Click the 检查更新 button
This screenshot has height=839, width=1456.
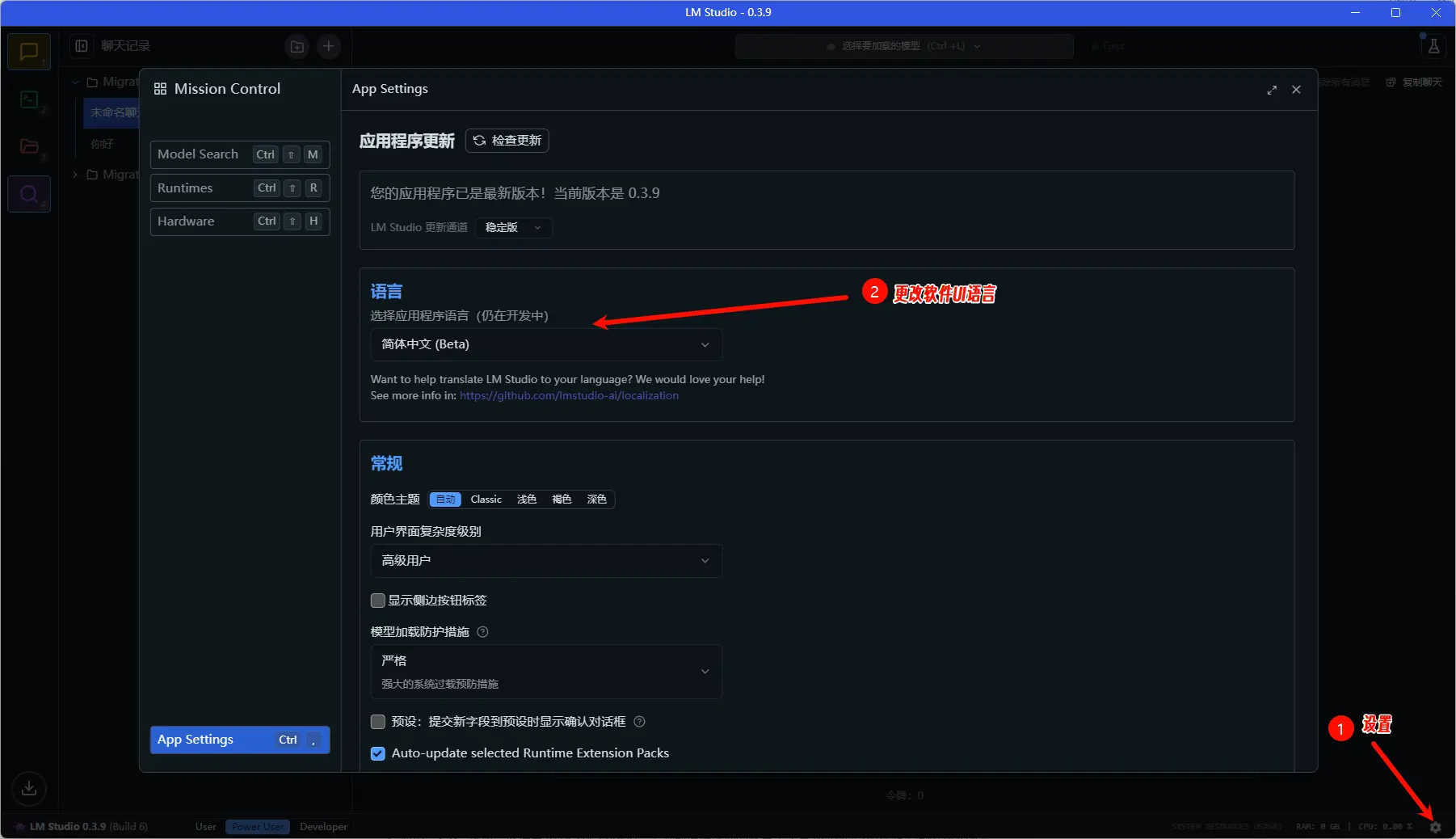click(x=507, y=141)
